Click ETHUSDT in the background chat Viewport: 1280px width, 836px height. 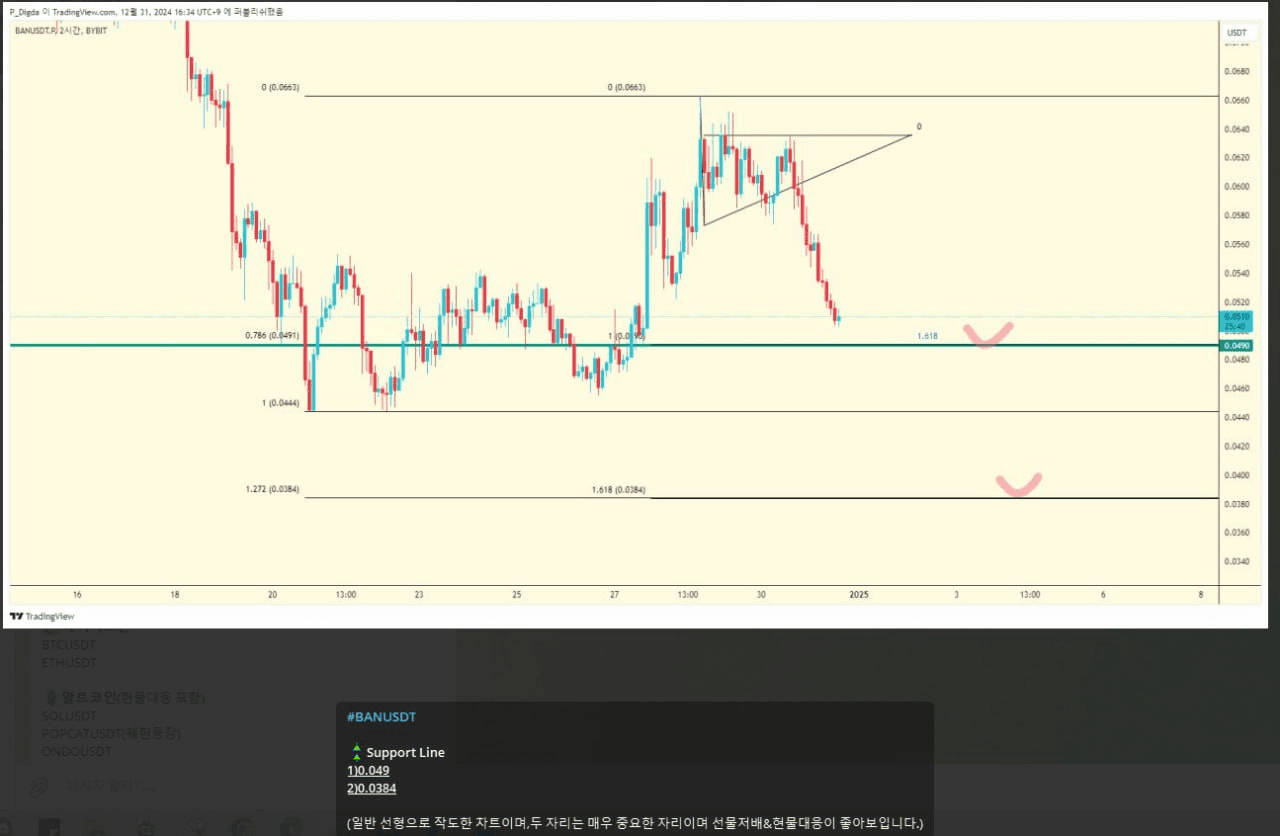coord(69,662)
